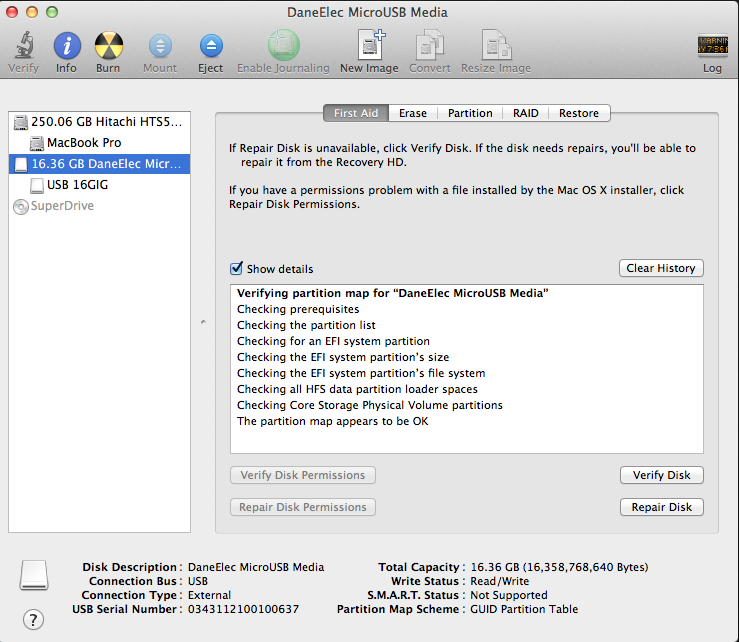Image resolution: width=739 pixels, height=642 pixels.
Task: Click the Mount toolbar icon
Action: point(160,46)
